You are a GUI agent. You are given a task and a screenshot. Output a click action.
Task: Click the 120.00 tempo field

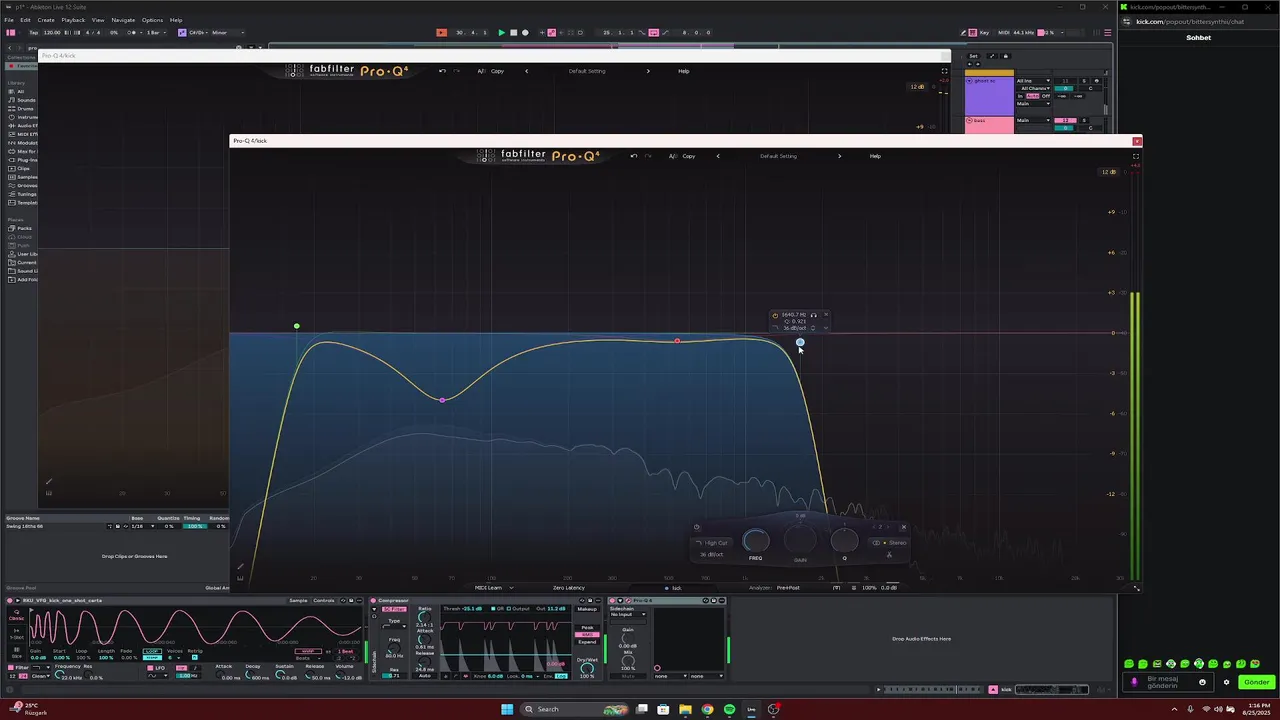coord(52,32)
